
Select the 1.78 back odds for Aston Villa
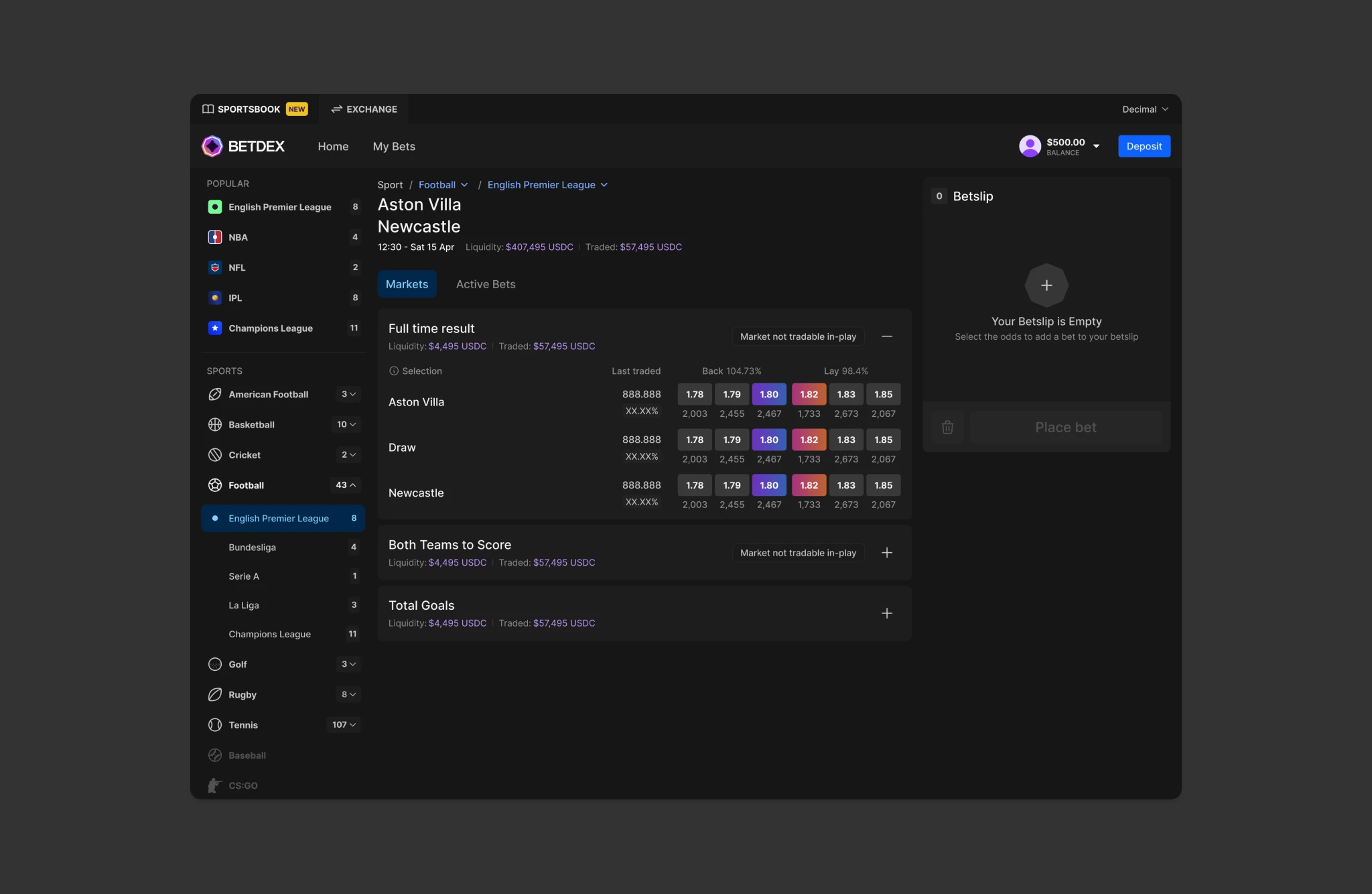tap(694, 394)
